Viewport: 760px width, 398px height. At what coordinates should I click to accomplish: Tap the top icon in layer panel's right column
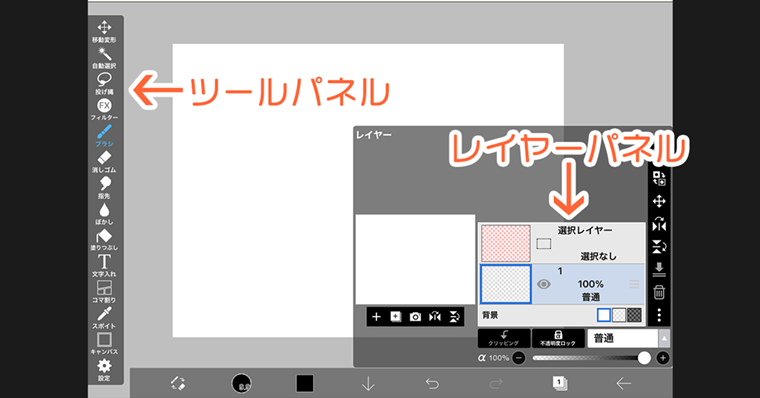(x=659, y=178)
